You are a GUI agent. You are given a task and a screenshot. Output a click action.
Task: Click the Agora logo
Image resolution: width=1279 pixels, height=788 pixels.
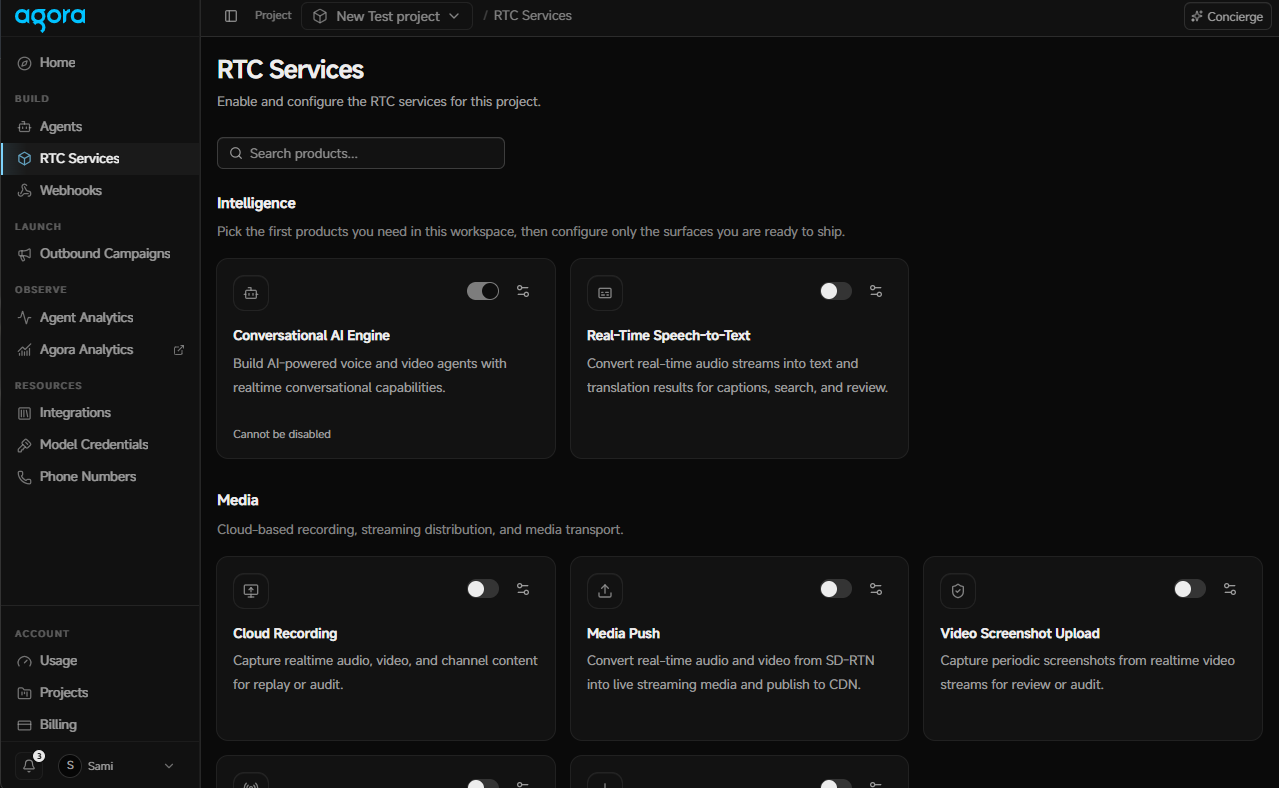[50, 17]
